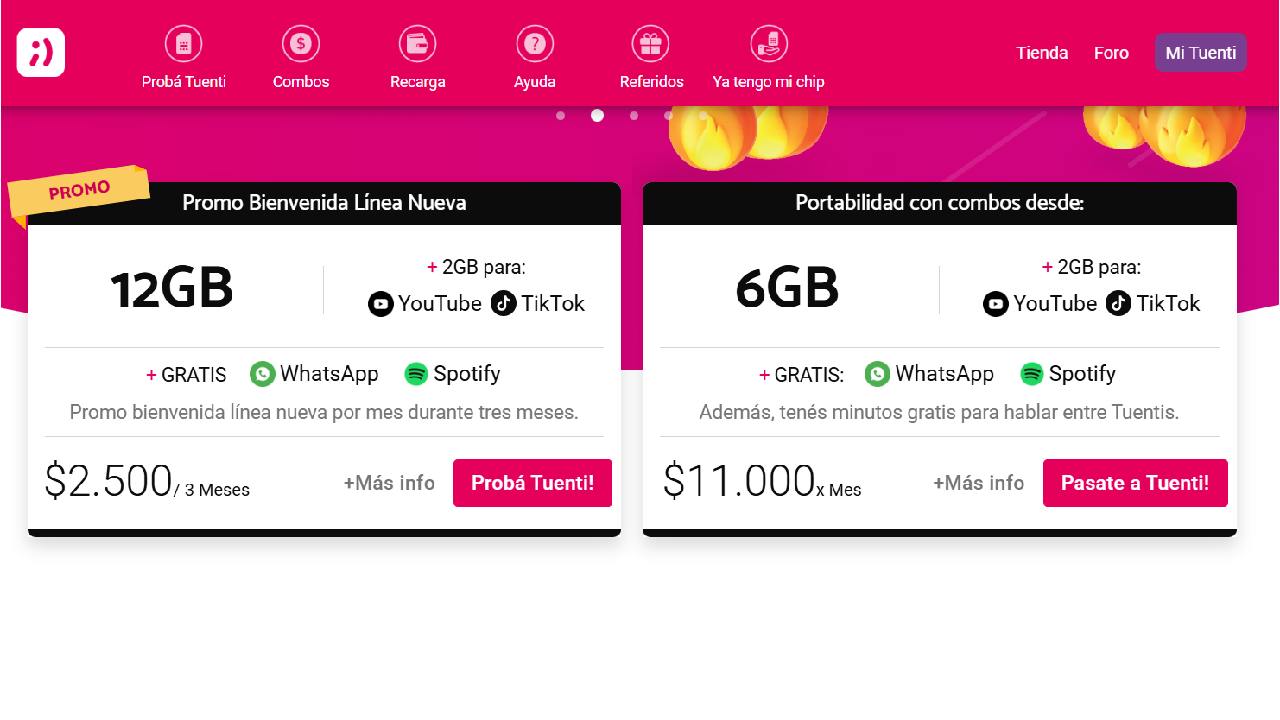Screen dimensions: 1280x720
Task: Open the Foro menu link
Action: 1111,53
